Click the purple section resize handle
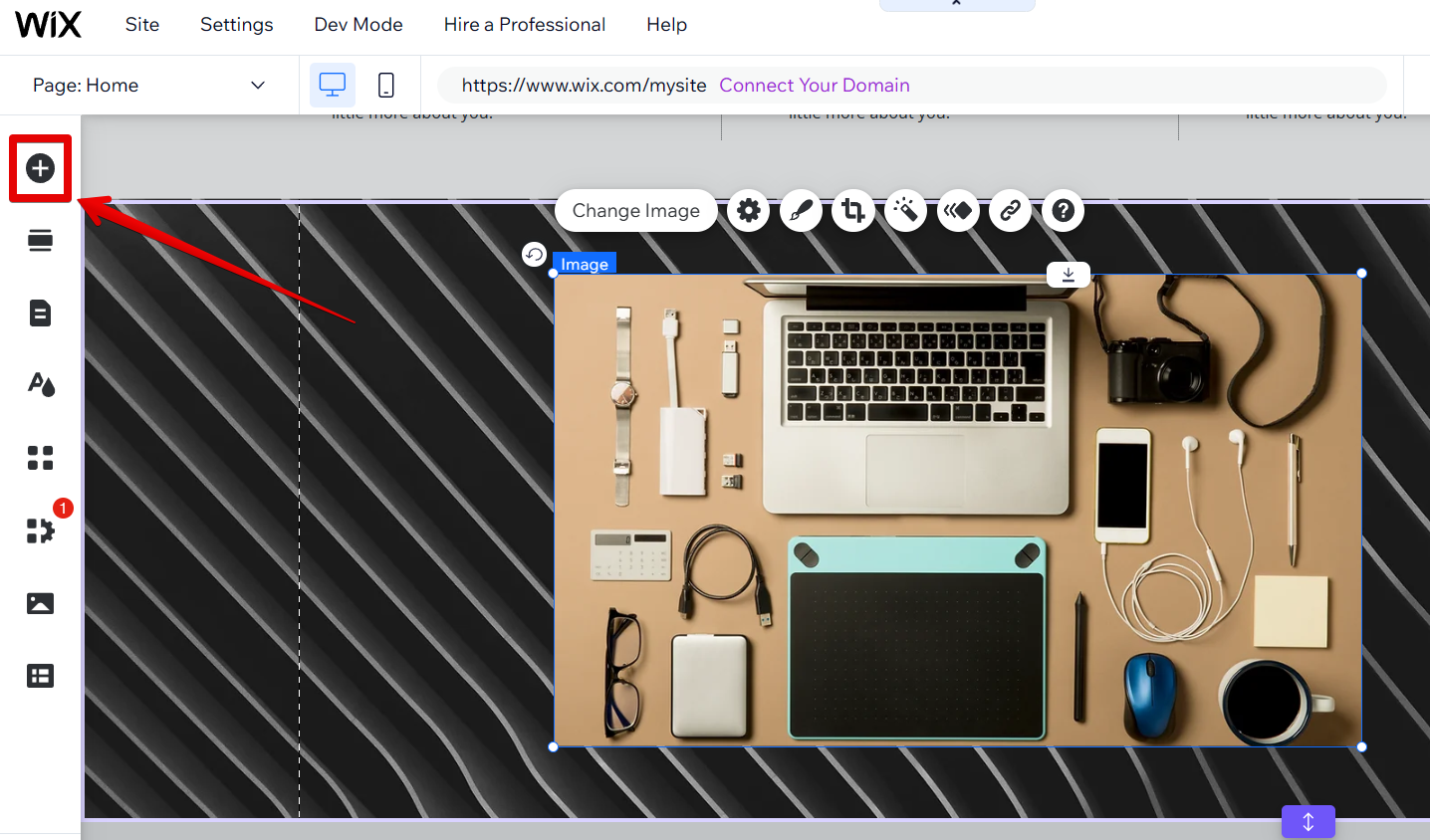The width and height of the screenshot is (1430, 840). tap(1308, 822)
